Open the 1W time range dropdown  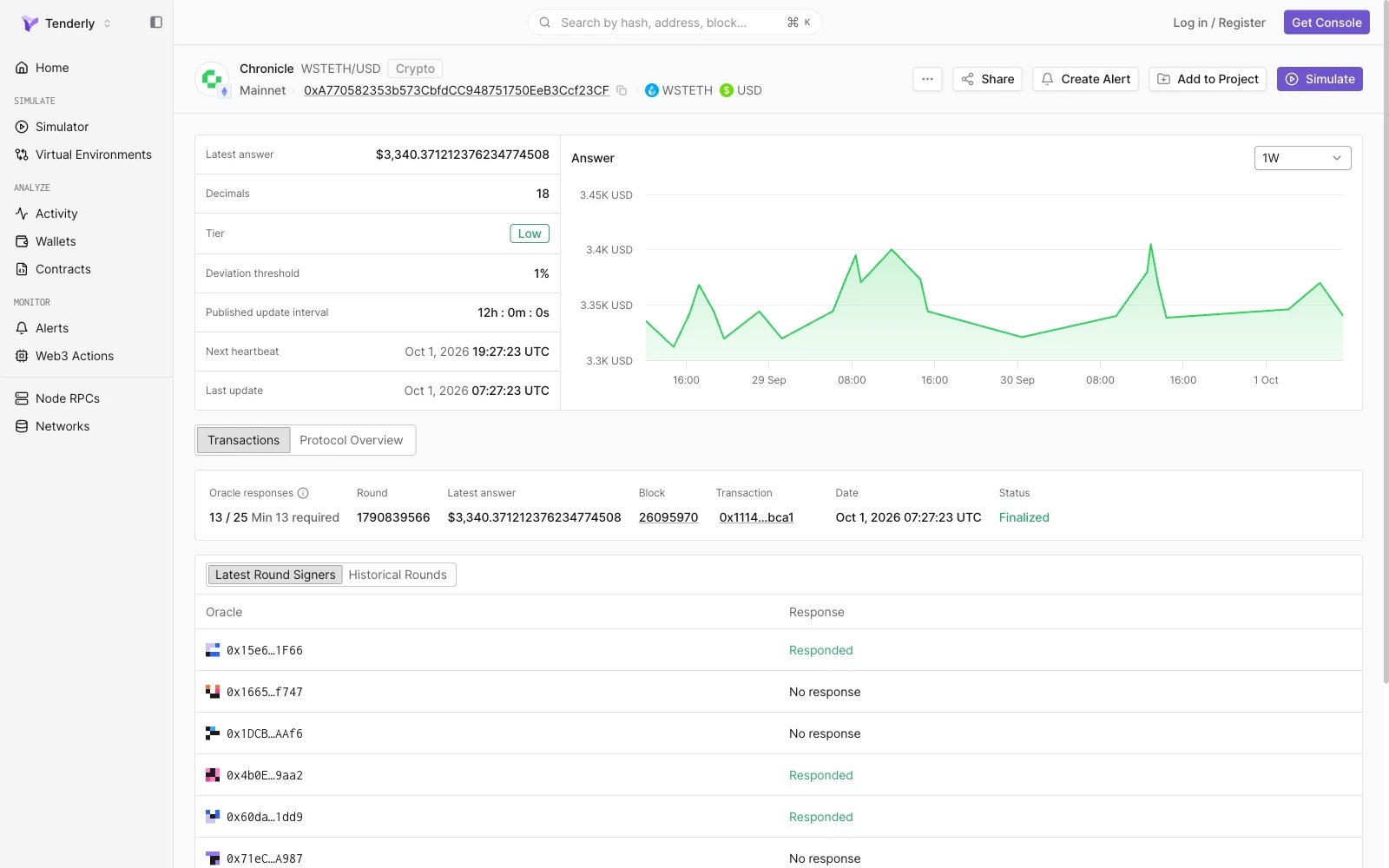1302,158
